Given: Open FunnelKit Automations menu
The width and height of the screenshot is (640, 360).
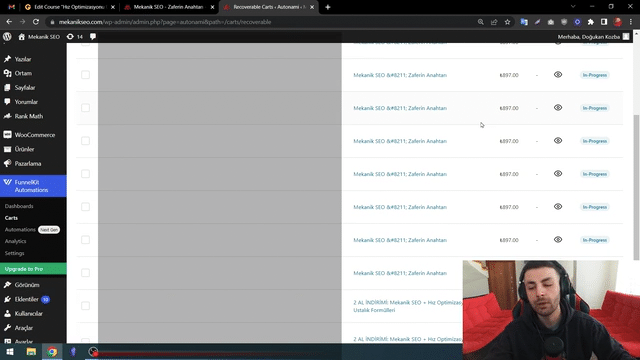Looking at the screenshot, I should 33,186.
